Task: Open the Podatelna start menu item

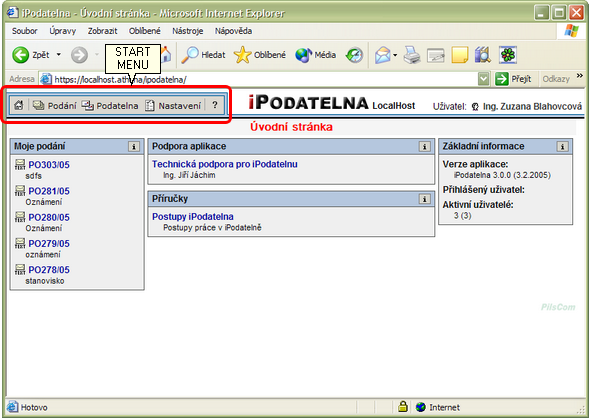Action: (x=110, y=106)
